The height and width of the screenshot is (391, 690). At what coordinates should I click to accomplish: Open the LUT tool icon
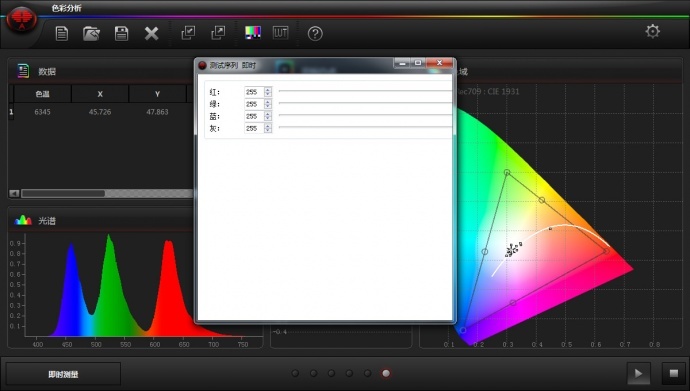point(280,33)
